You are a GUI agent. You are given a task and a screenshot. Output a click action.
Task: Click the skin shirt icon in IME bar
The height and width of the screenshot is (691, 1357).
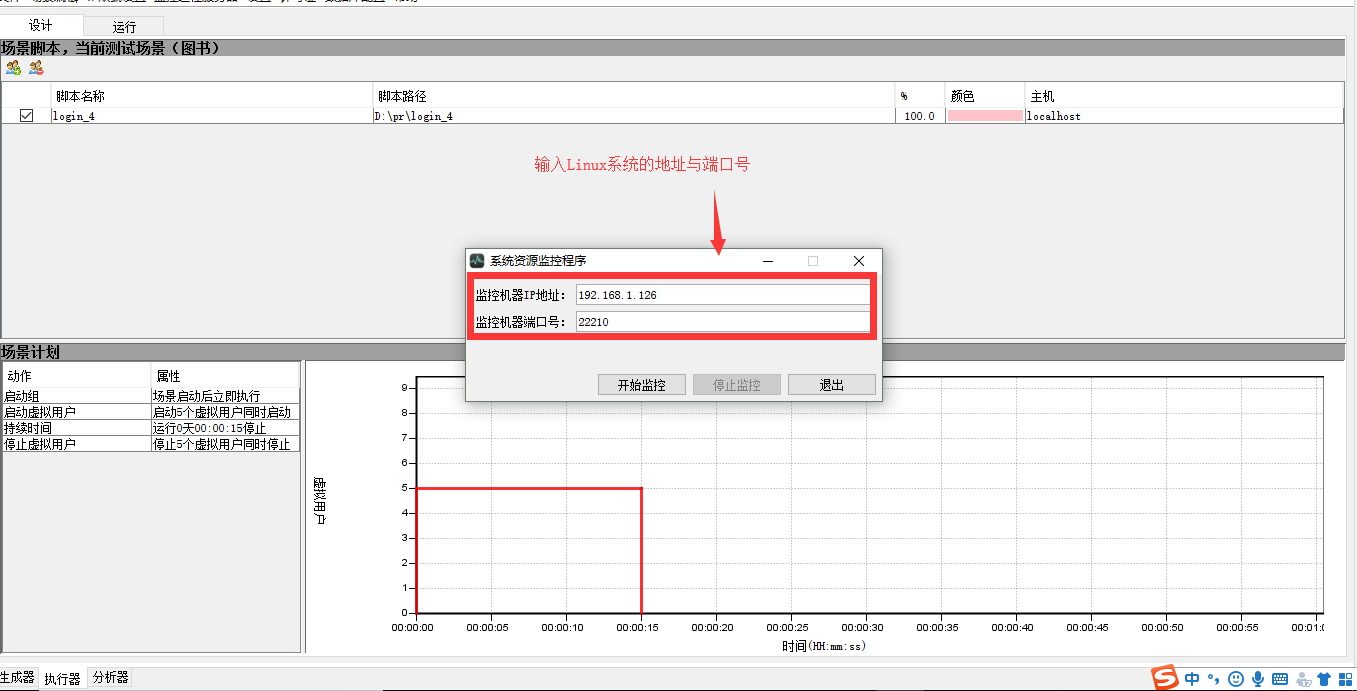[x=1324, y=679]
